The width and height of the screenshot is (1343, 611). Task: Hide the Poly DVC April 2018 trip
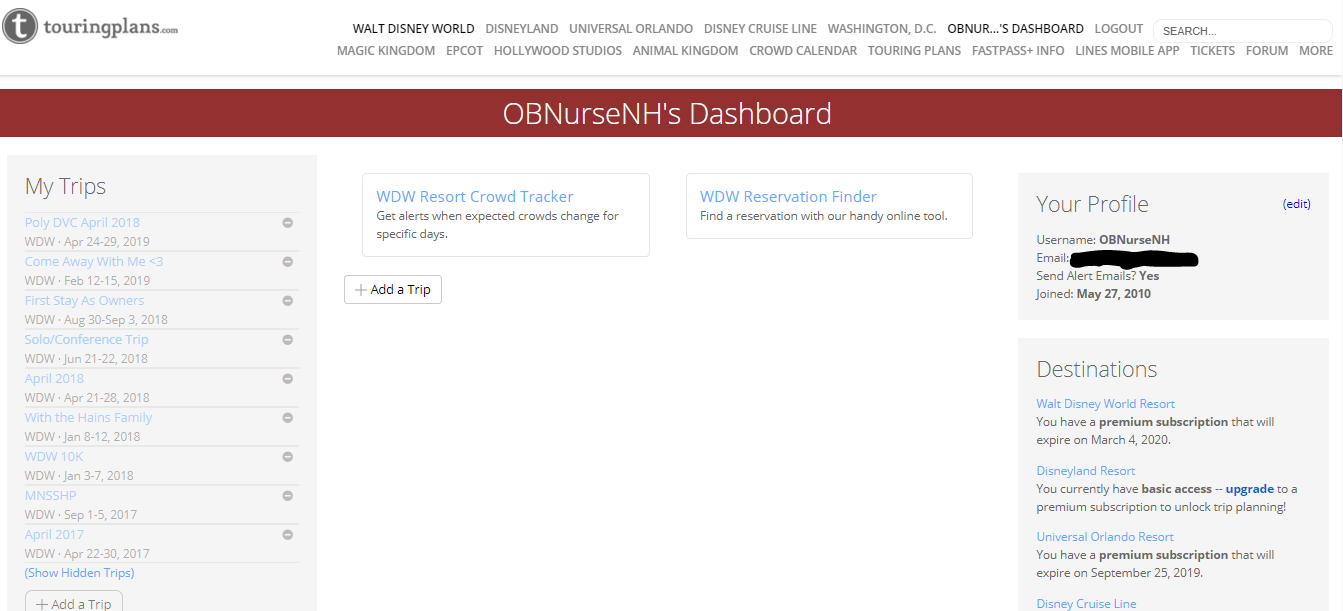[287, 223]
